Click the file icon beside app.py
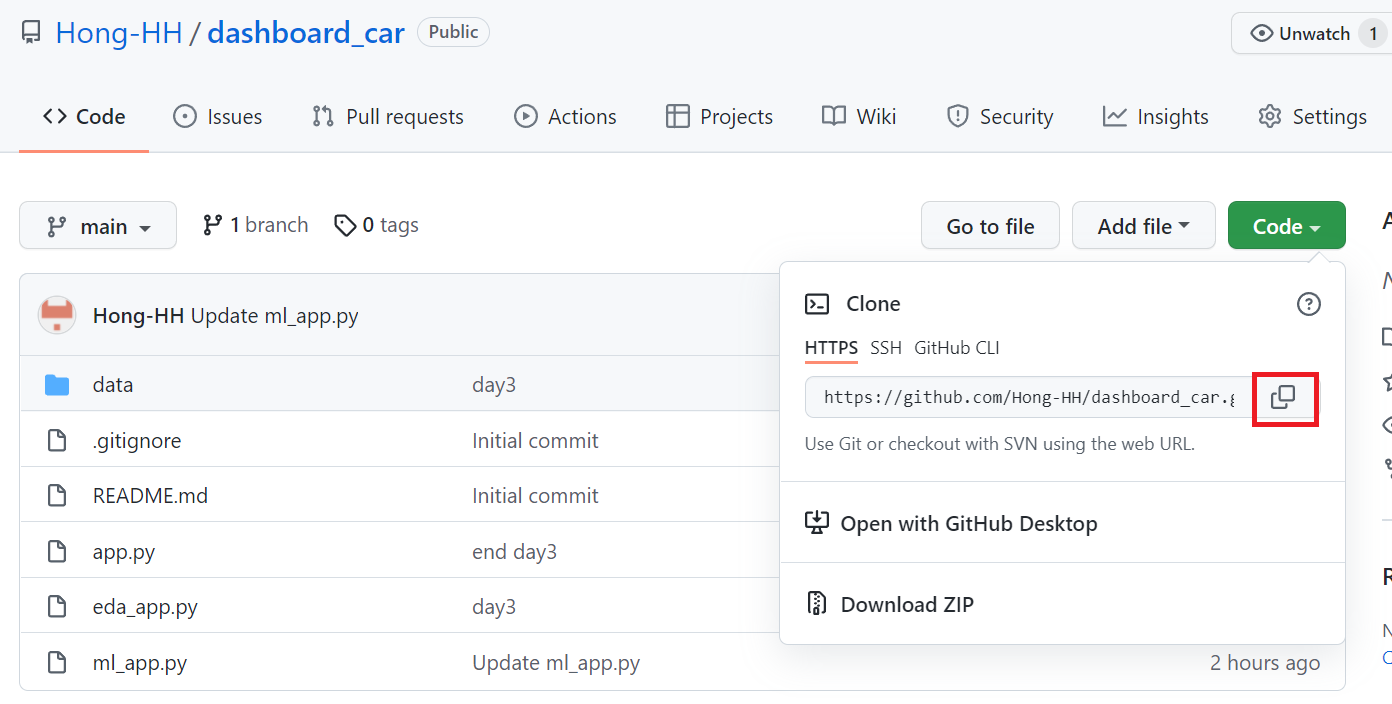The image size is (1392, 704). click(57, 552)
